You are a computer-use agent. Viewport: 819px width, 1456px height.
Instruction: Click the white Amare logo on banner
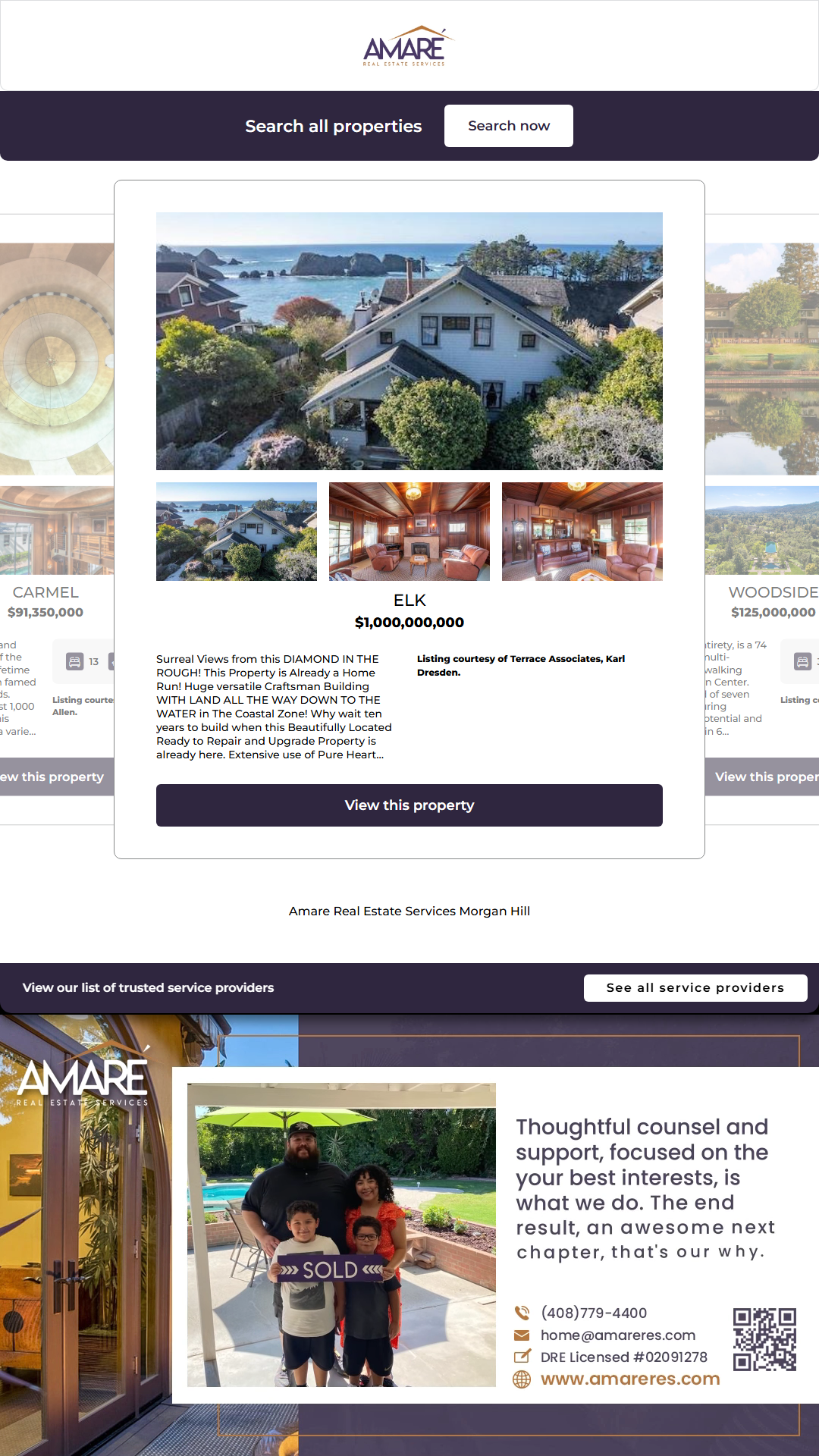83,1076
